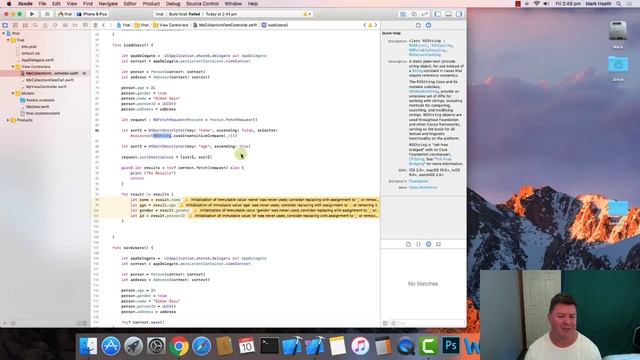Collapse the View Controllers group
This screenshot has height=360, width=640.
point(13,67)
